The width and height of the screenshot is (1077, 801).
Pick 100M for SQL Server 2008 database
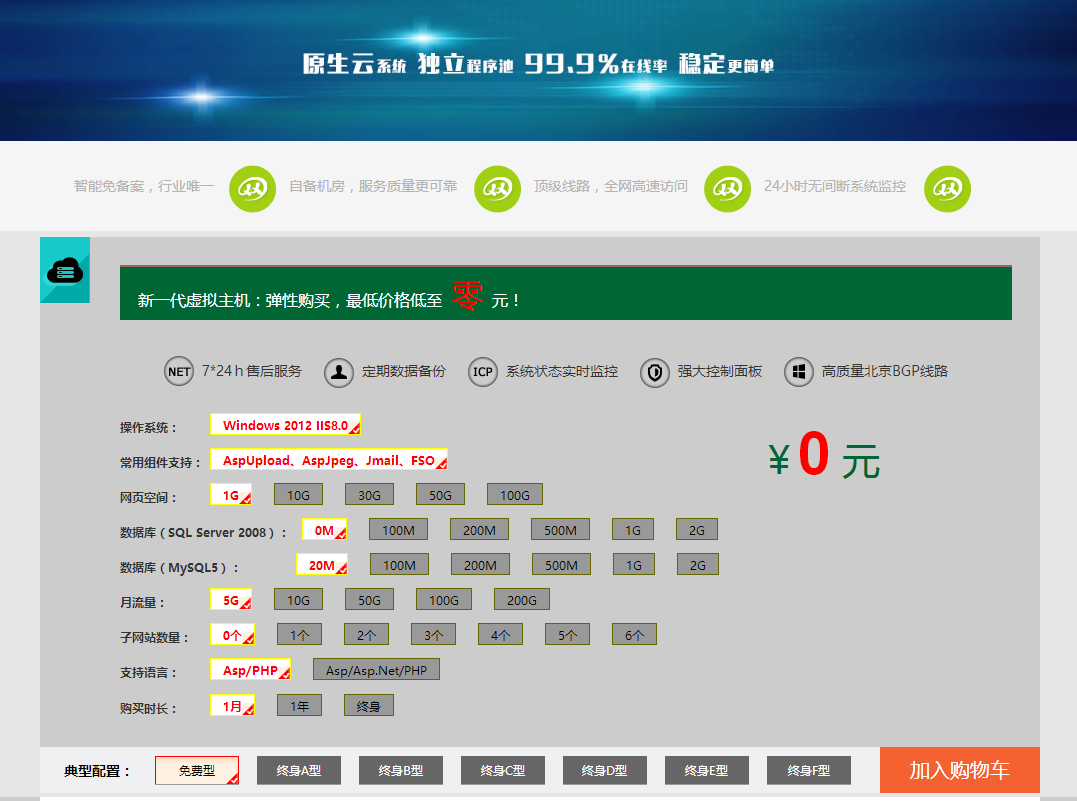pos(398,530)
